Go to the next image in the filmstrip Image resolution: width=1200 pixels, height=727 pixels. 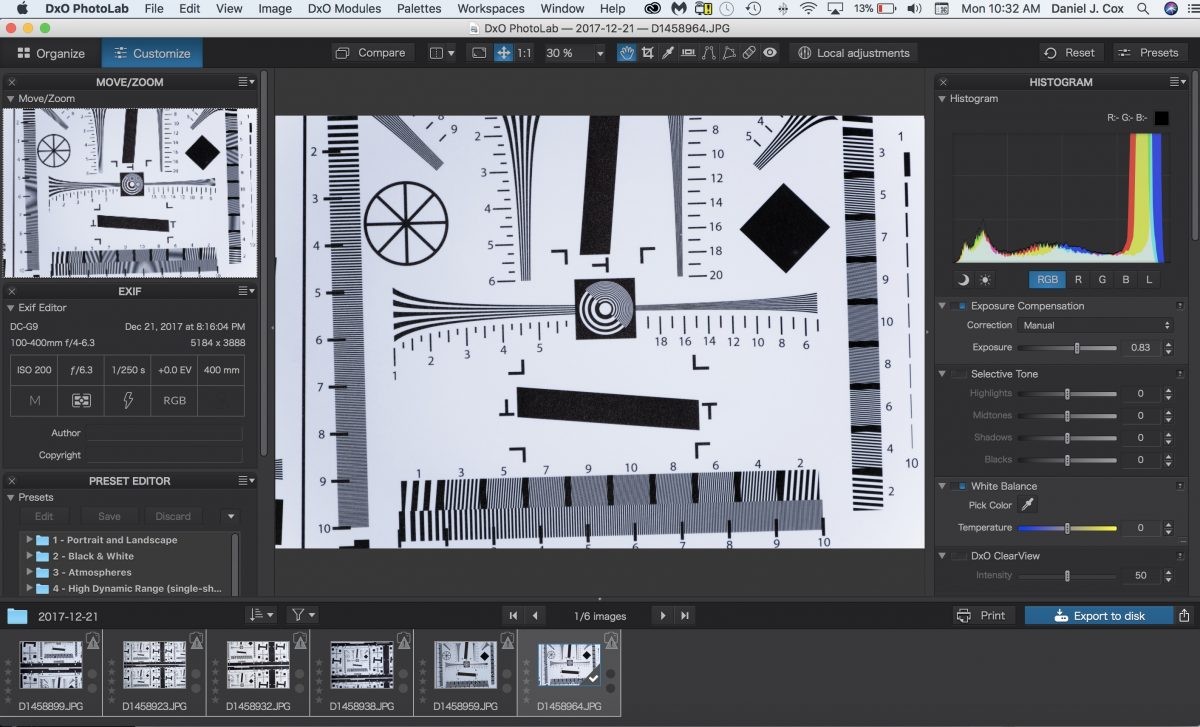click(662, 616)
